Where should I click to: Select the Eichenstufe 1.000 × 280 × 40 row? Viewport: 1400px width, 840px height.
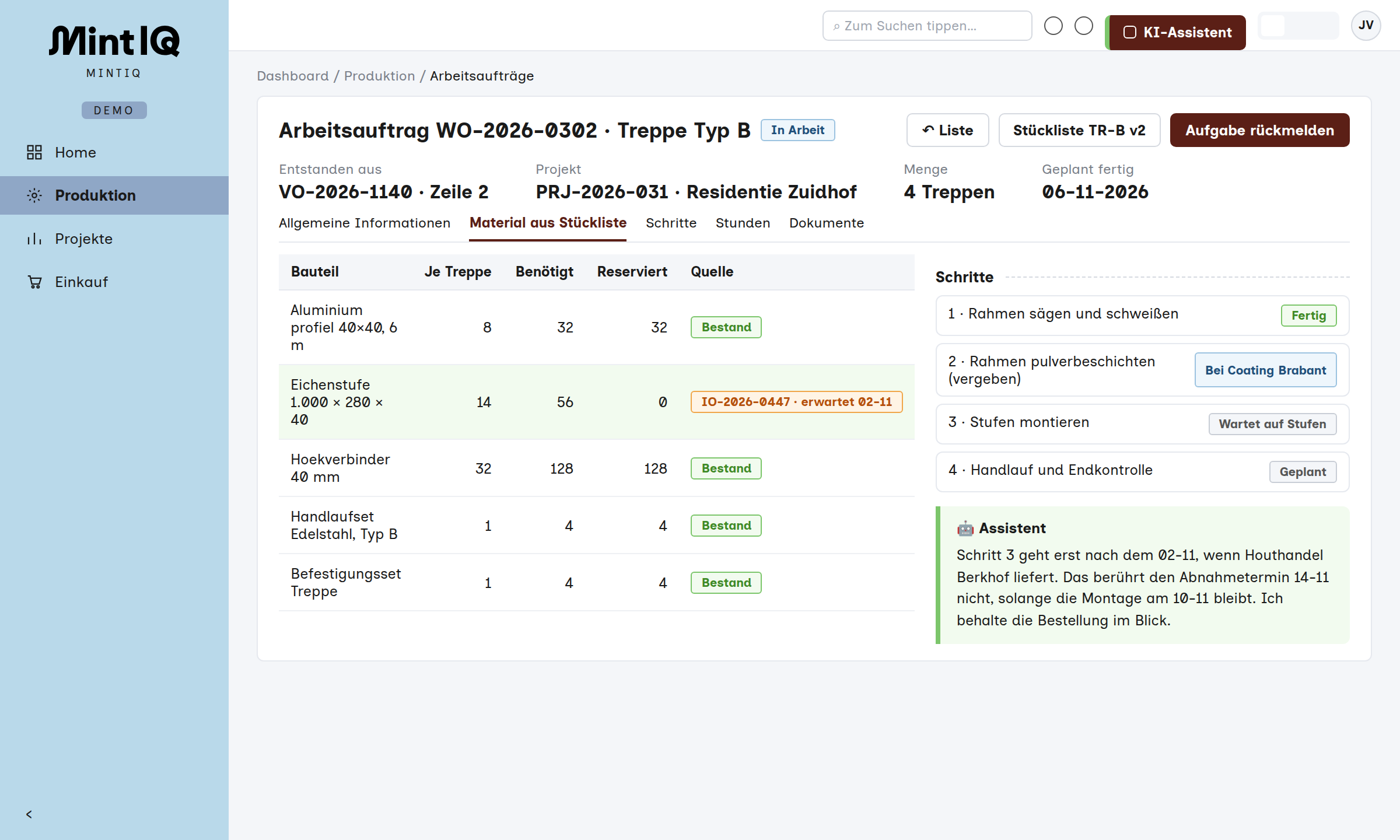click(597, 402)
